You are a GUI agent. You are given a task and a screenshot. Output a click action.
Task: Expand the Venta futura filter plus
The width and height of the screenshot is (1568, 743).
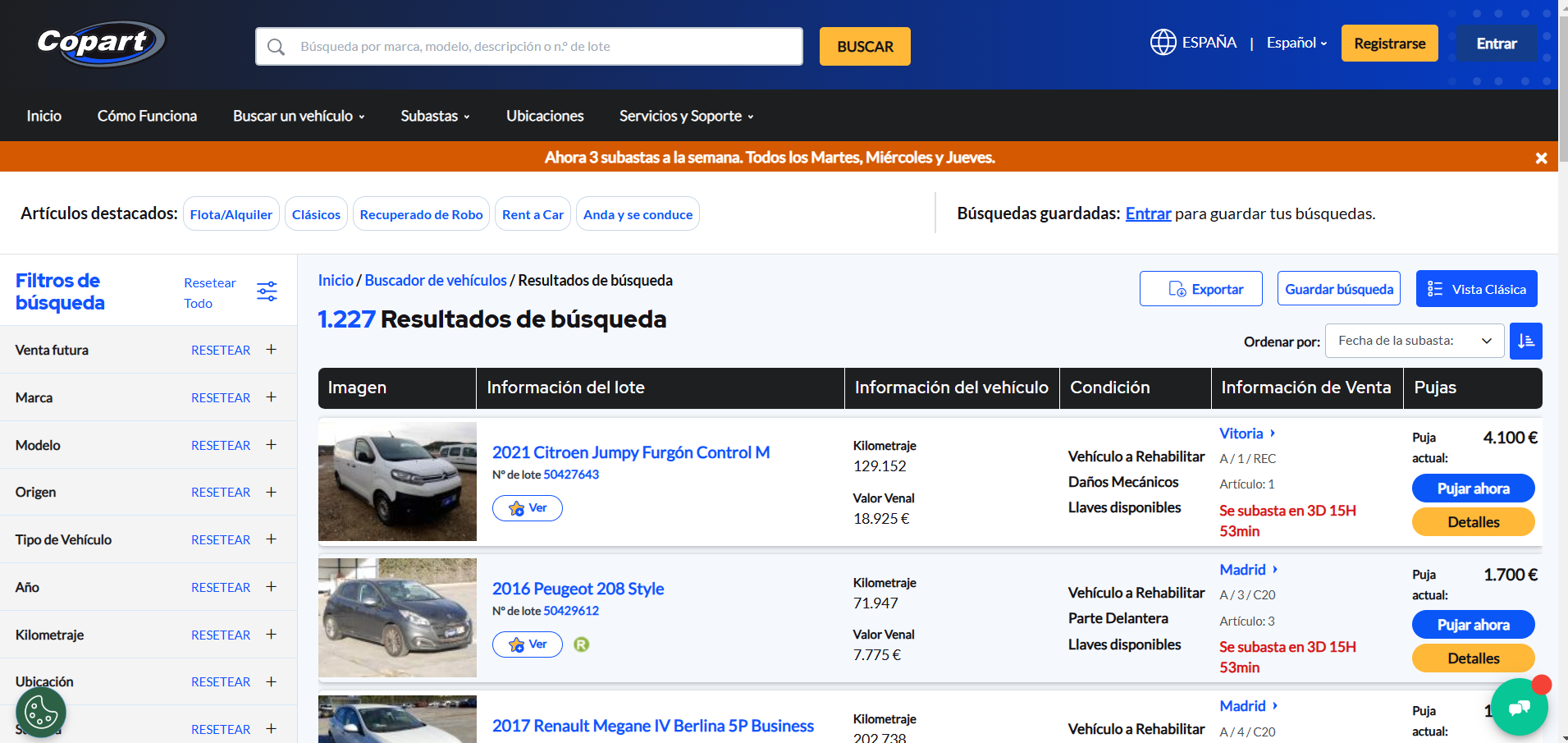pyautogui.click(x=271, y=350)
